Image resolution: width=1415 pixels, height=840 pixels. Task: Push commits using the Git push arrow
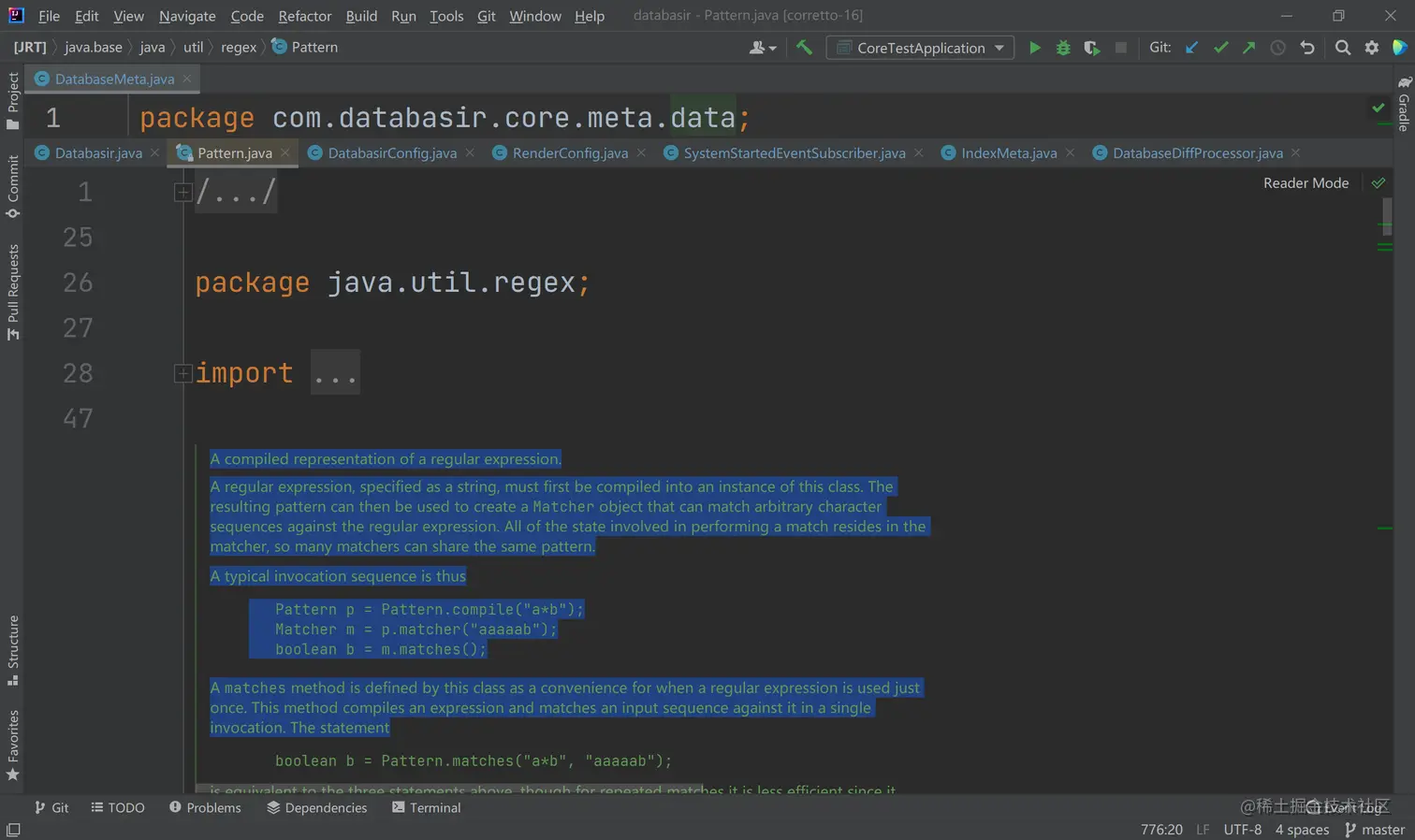1248,48
